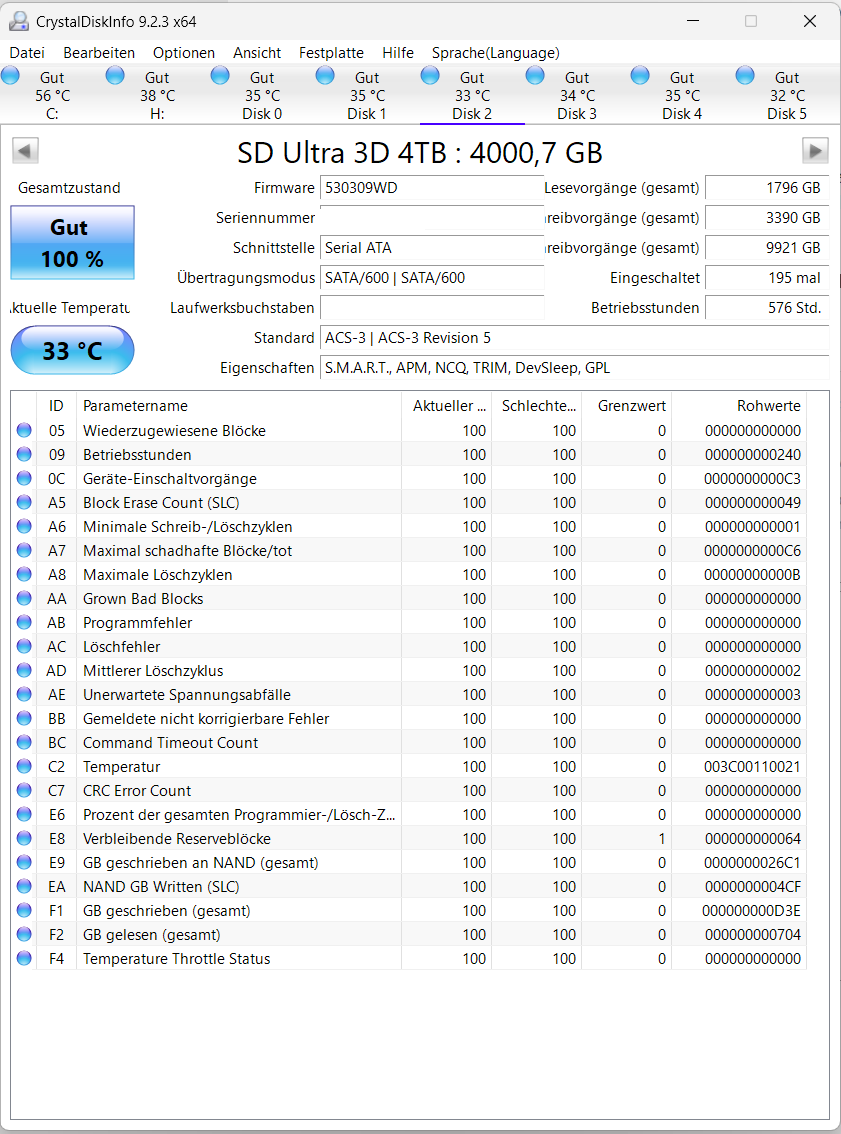This screenshot has width=841, height=1134.
Task: Click the Übertragungsmodus field SATA/600
Action: [432, 278]
